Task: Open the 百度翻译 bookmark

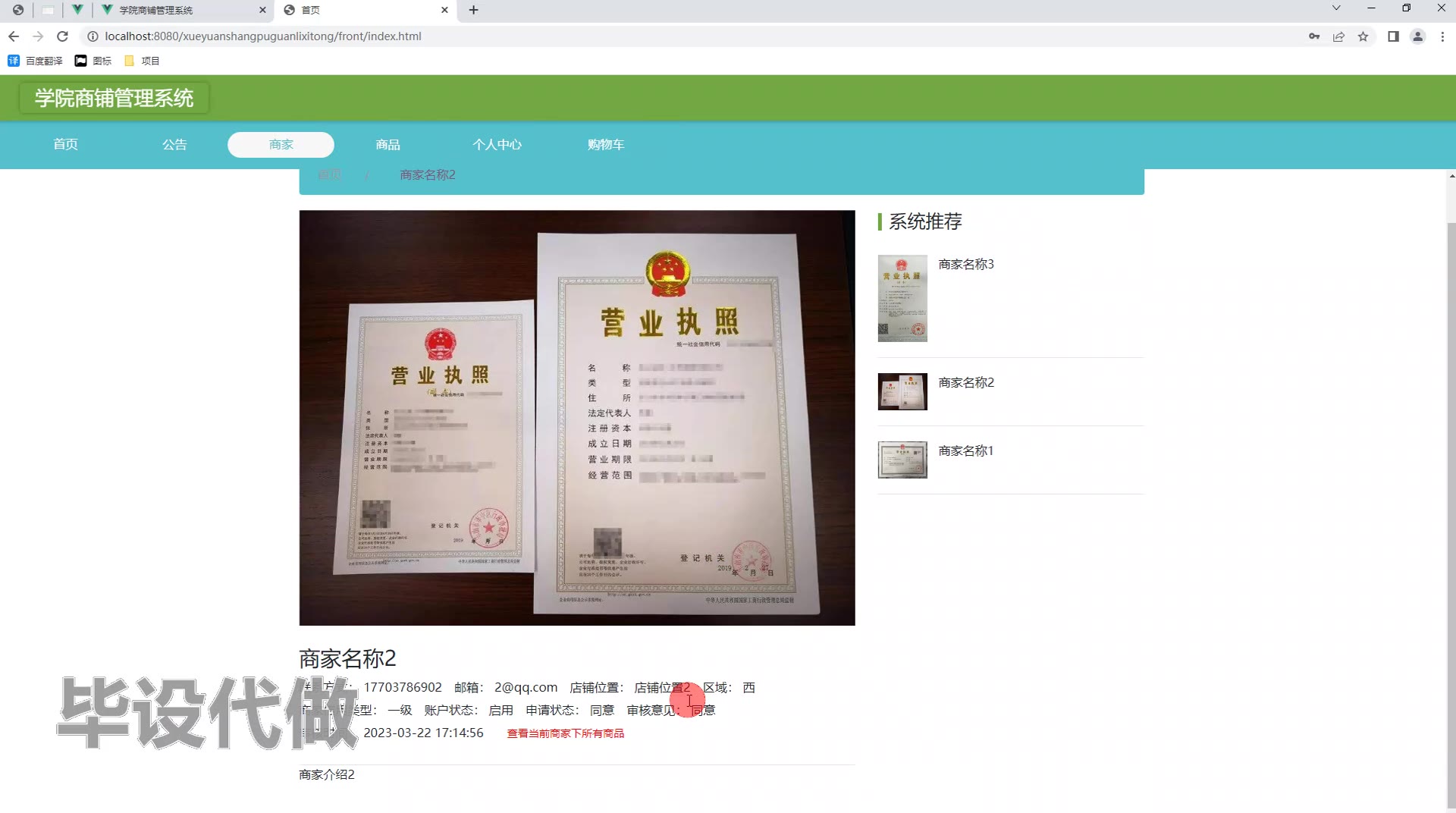Action: tap(35, 61)
